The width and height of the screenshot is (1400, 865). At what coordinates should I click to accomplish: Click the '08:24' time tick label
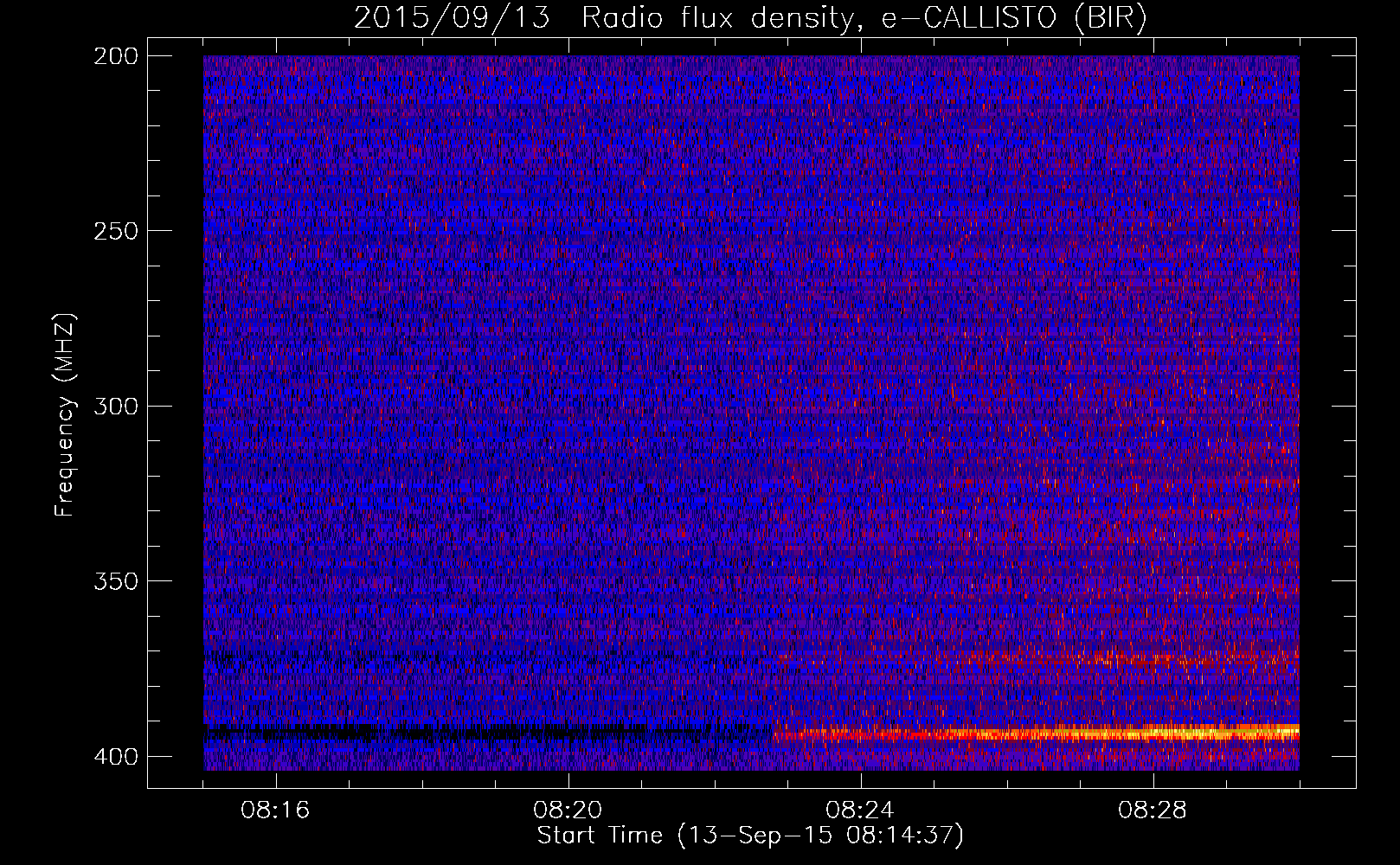tap(861, 811)
